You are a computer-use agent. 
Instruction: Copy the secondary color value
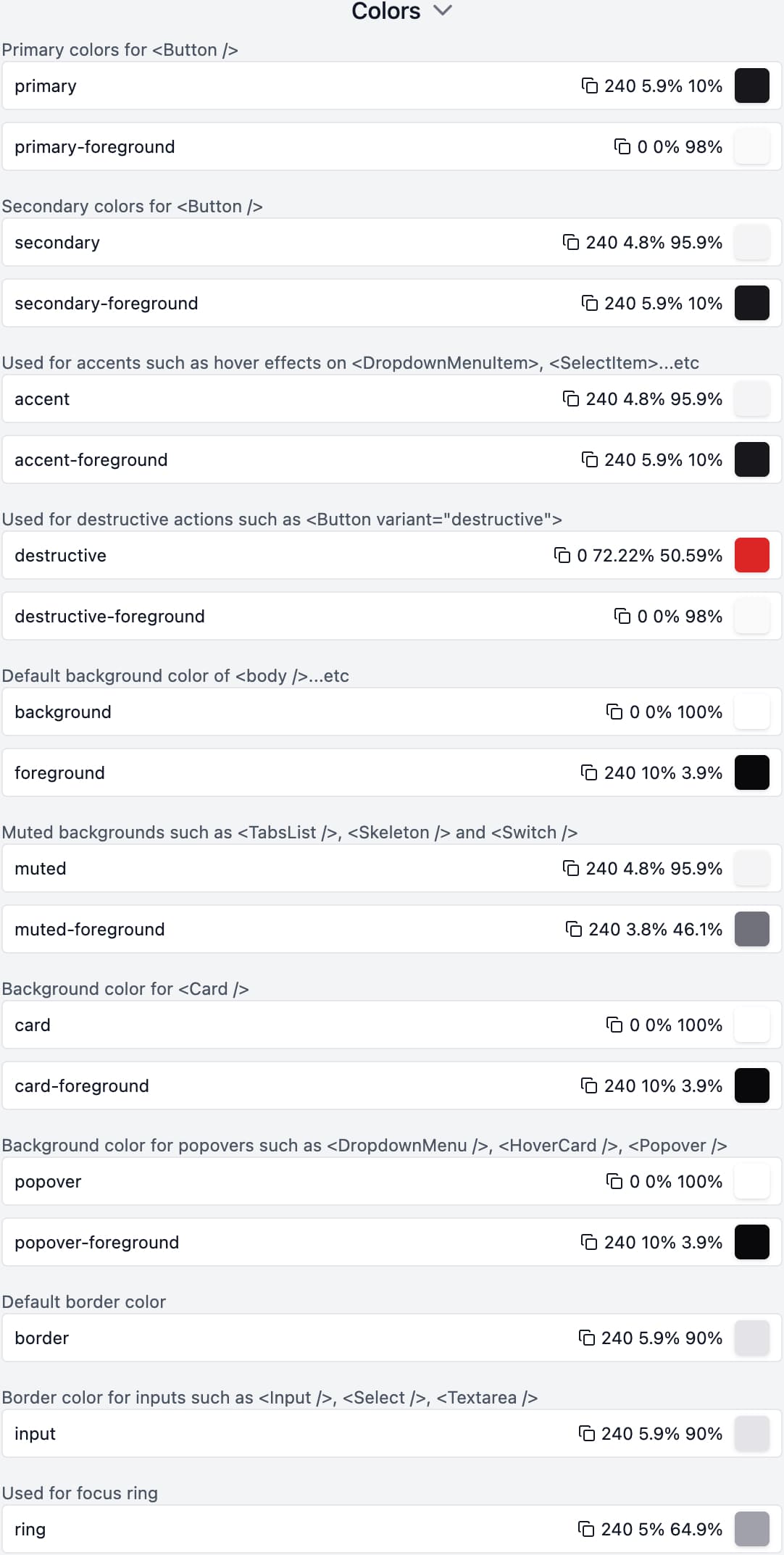tap(571, 243)
